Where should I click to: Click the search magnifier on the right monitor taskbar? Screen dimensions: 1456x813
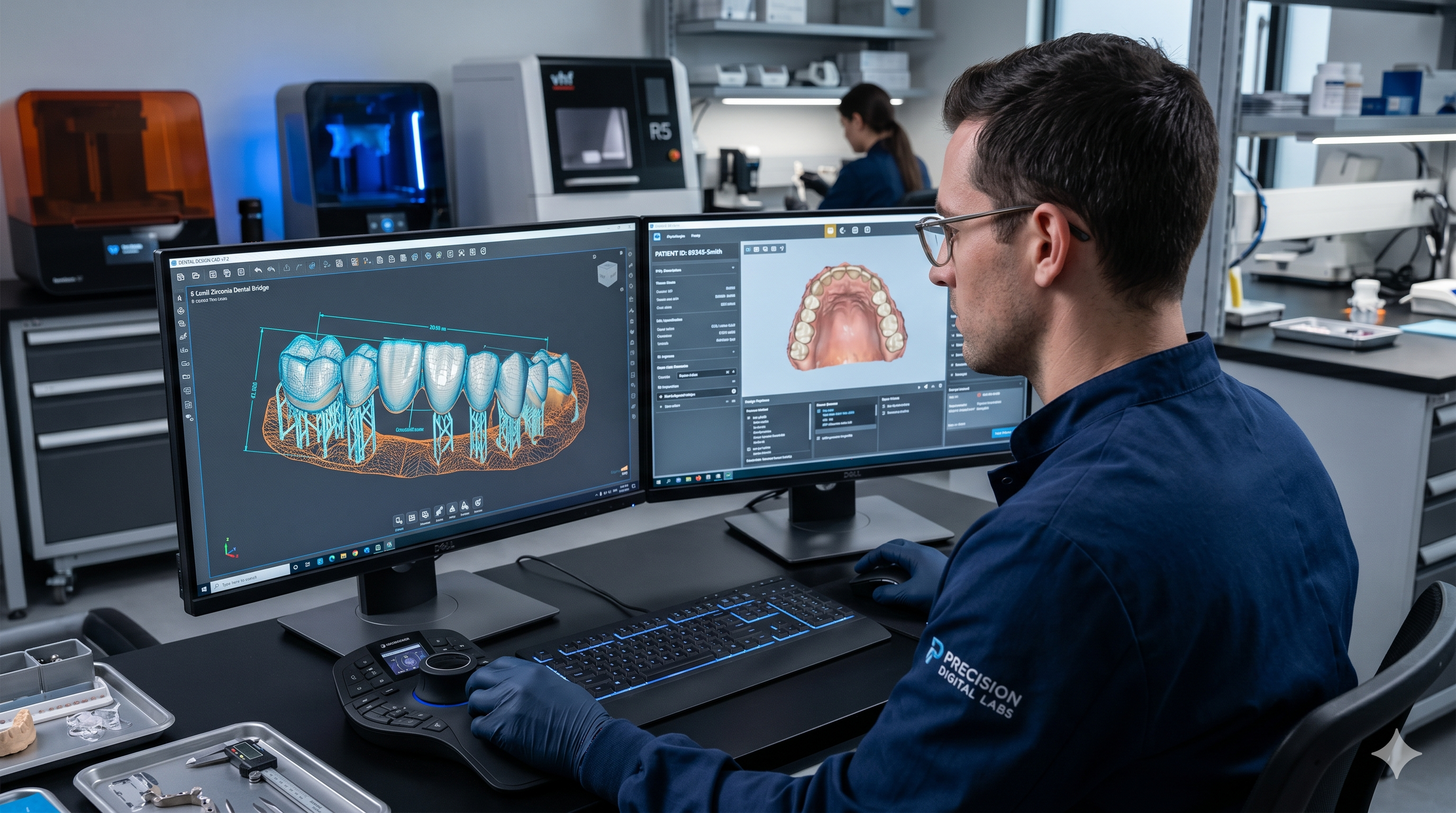pyautogui.click(x=669, y=481)
